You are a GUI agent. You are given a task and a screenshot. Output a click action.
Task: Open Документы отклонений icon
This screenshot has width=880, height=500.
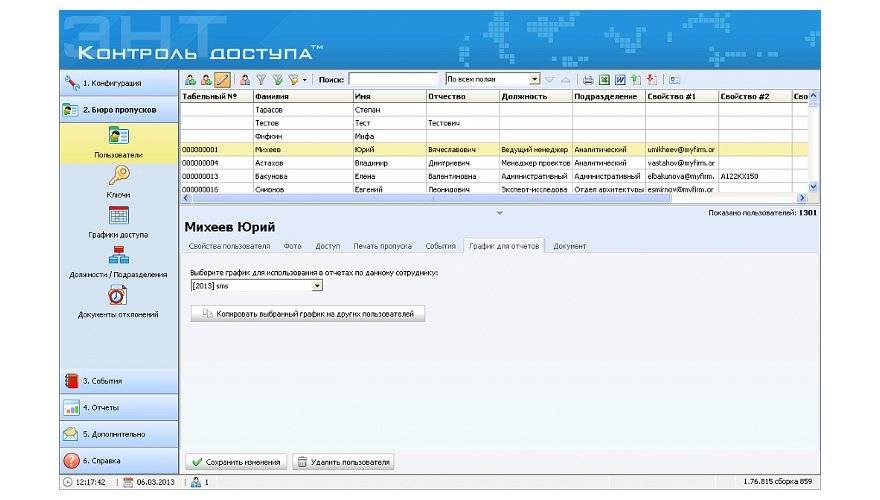(118, 296)
